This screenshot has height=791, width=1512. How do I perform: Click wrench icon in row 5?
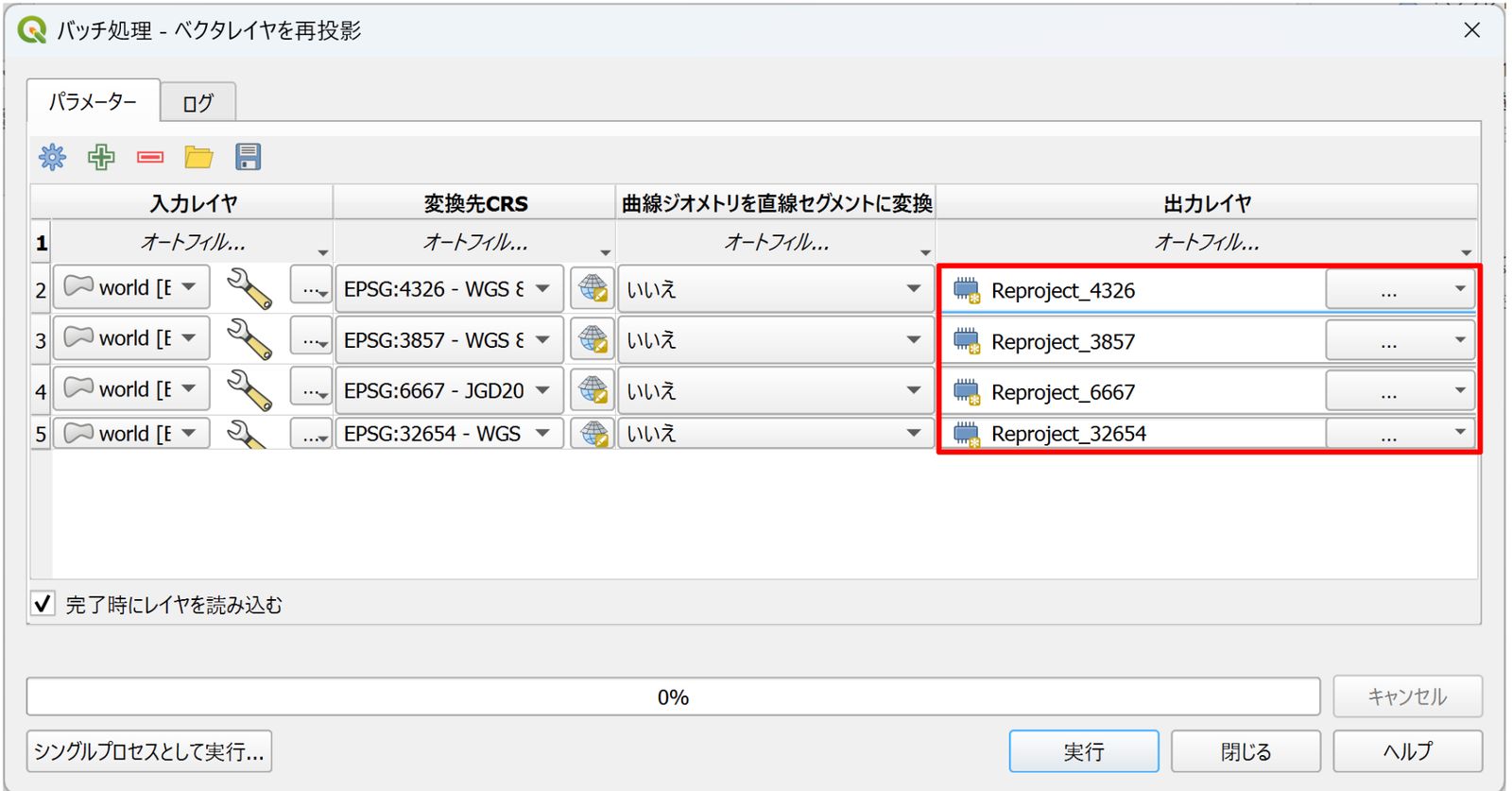[x=249, y=434]
